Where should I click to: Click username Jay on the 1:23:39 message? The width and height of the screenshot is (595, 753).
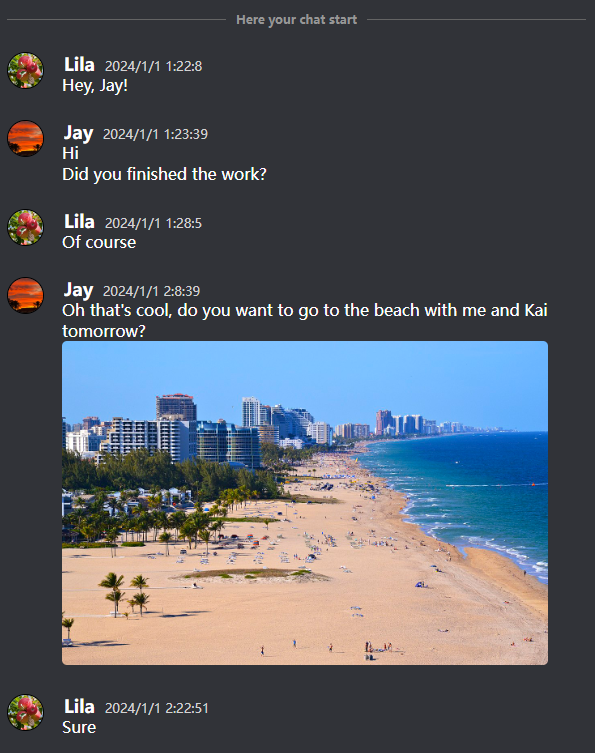pos(78,133)
